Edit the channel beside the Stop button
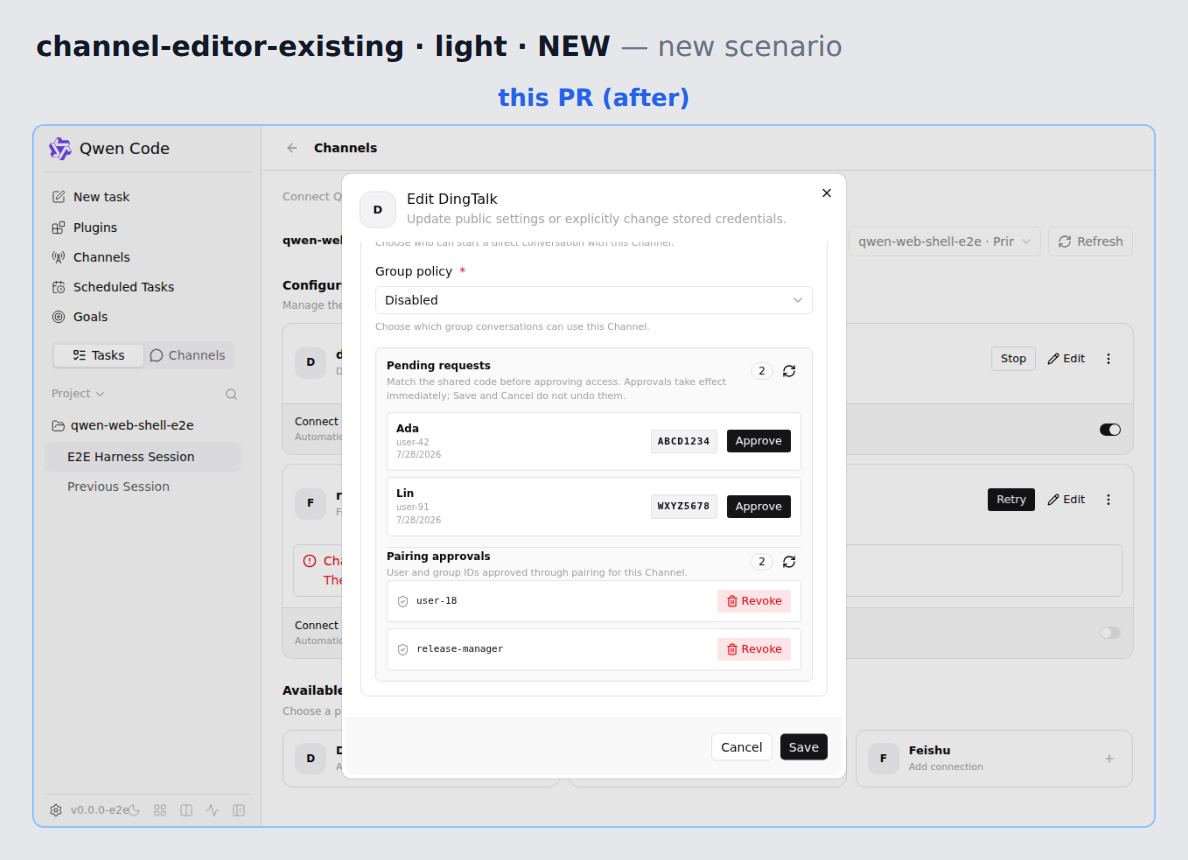 pos(1066,358)
